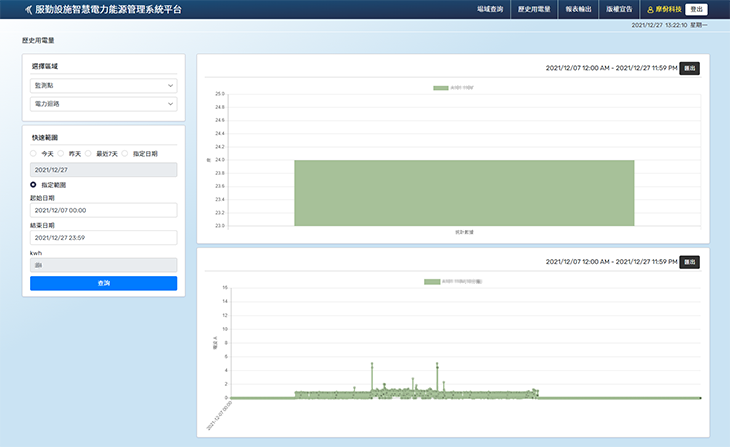Click the line chart date range text
Image resolution: width=730 pixels, height=447 pixels.
click(611, 262)
